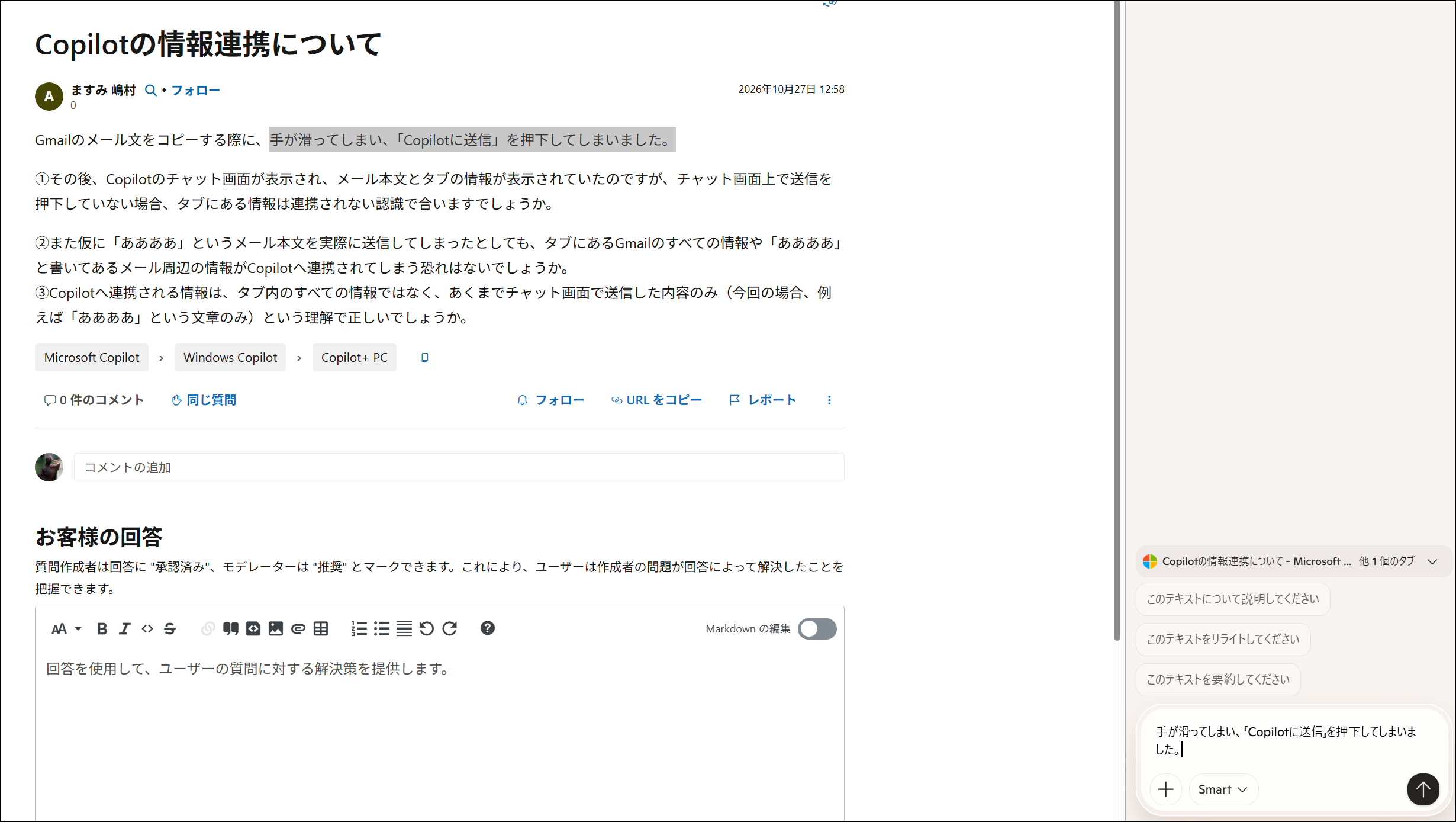Click the post date 2026年10月27日 12:58

tap(791, 89)
